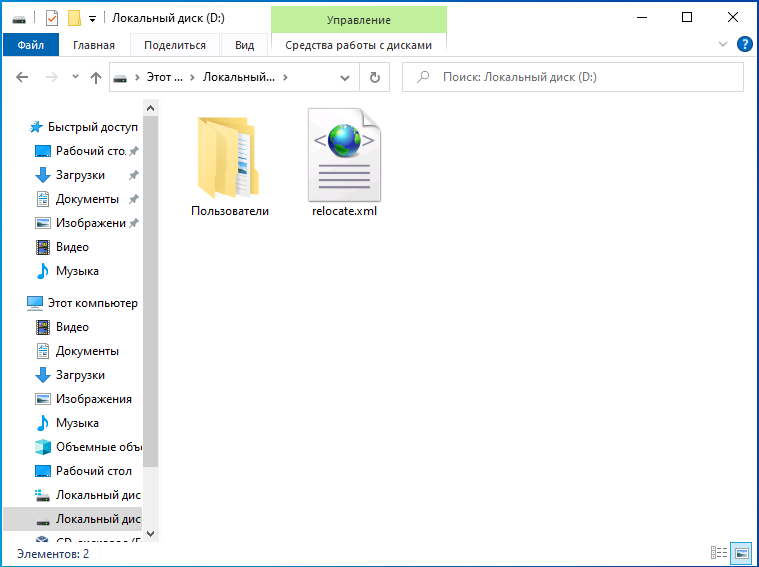Switch to the Главная ribbon tab
This screenshot has height=567, width=759.
pyautogui.click(x=94, y=45)
